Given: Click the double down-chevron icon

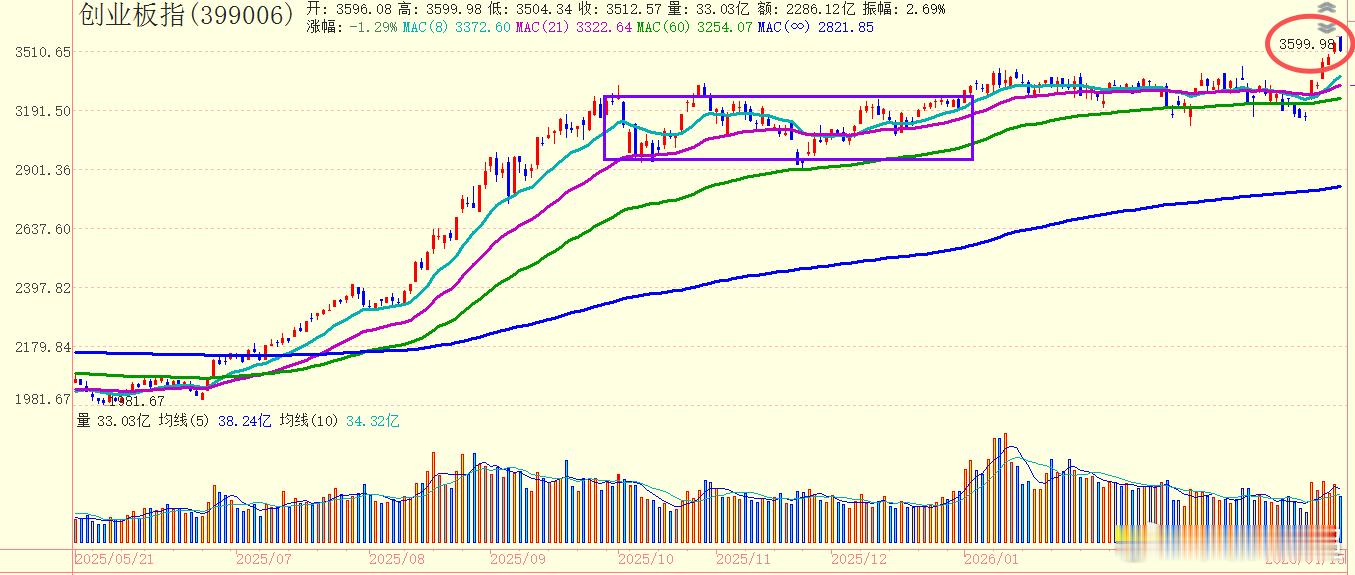Looking at the screenshot, I should tap(1326, 26).
